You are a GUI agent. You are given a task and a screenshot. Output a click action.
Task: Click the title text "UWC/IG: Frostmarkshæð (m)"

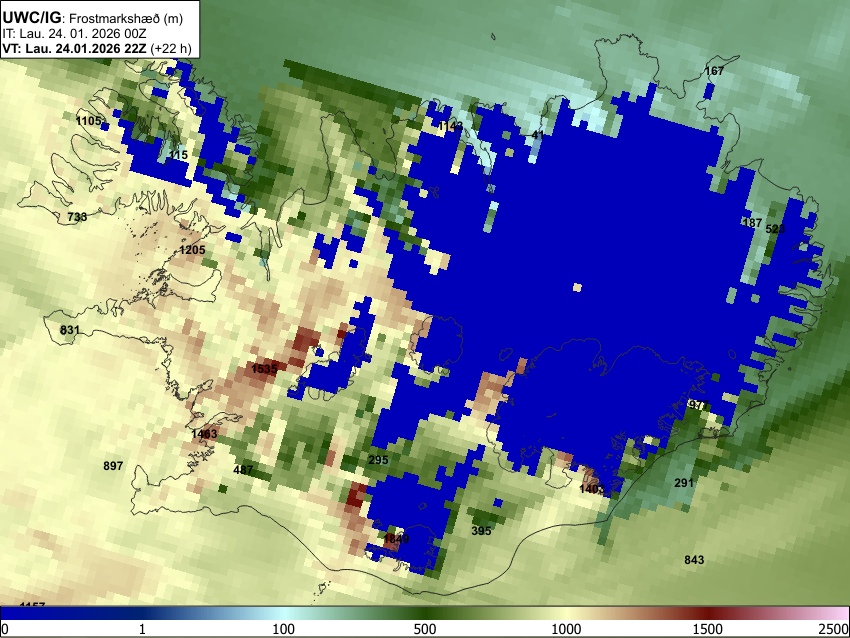click(93, 18)
